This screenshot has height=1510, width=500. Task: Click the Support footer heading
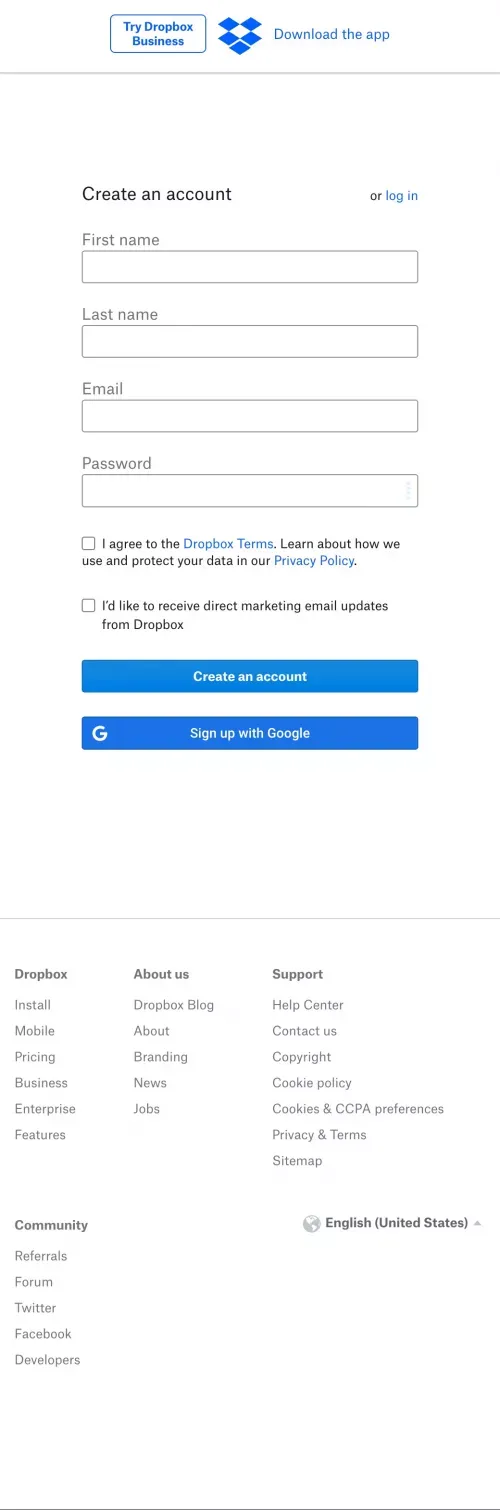point(298,974)
